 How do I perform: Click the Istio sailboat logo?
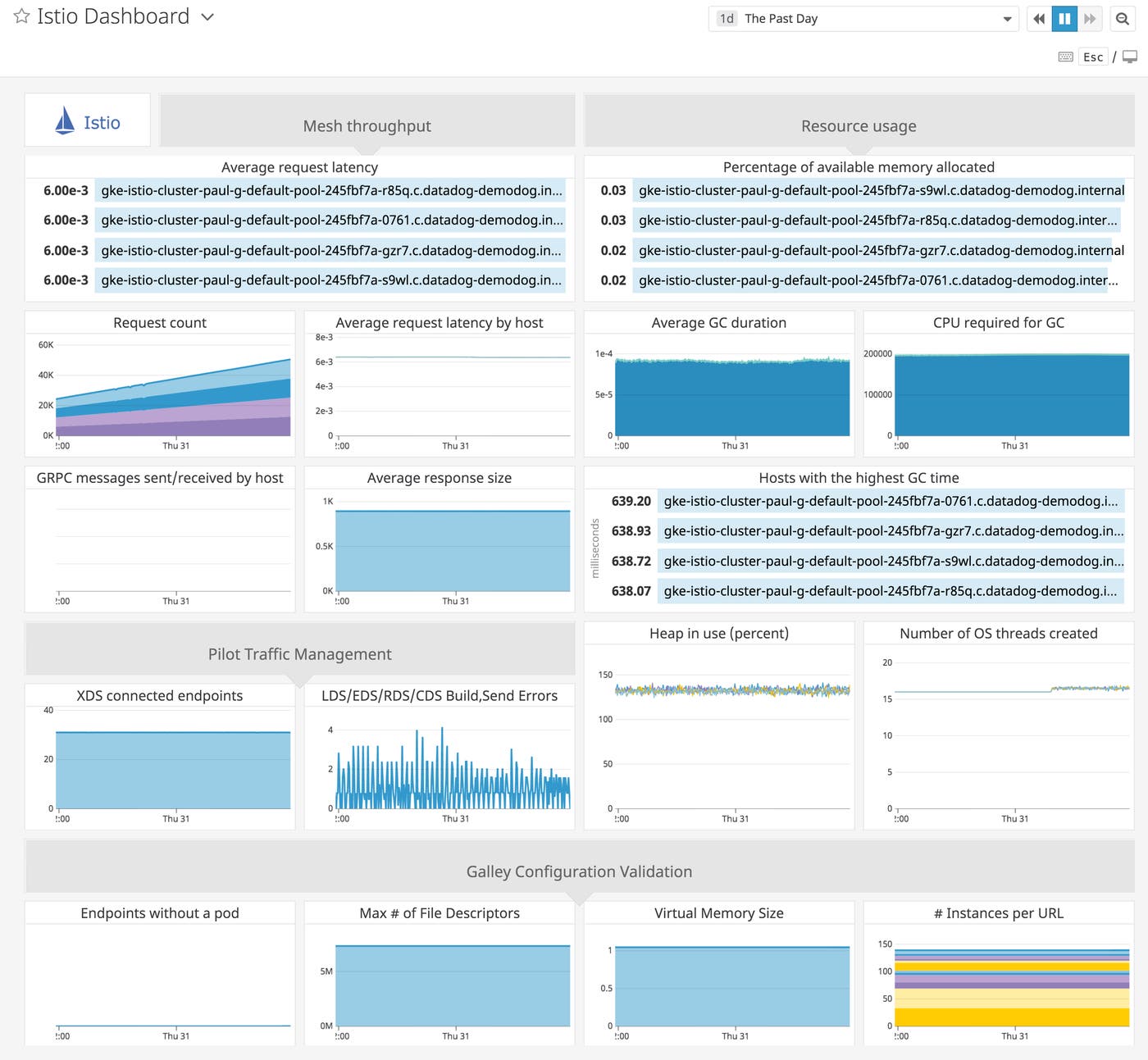tap(65, 121)
